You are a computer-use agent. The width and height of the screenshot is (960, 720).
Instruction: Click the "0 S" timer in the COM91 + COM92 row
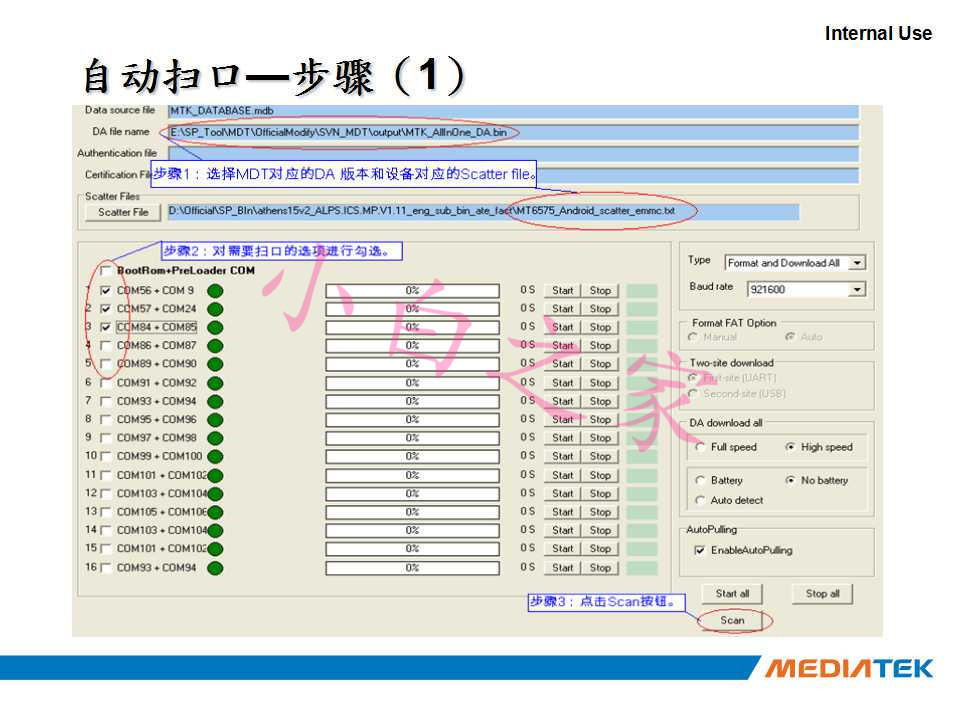pos(528,382)
